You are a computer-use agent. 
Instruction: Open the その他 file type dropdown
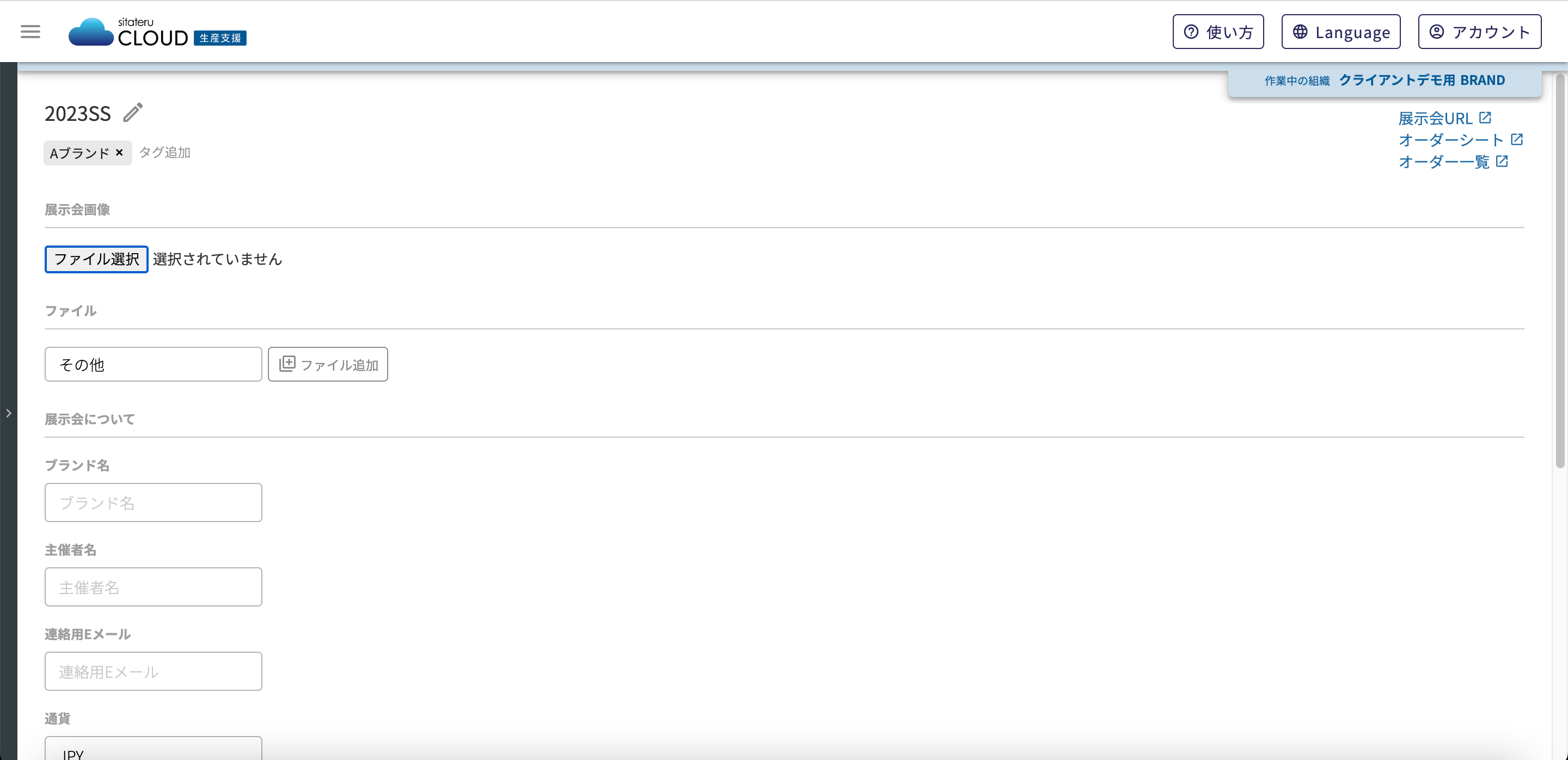pyautogui.click(x=154, y=364)
